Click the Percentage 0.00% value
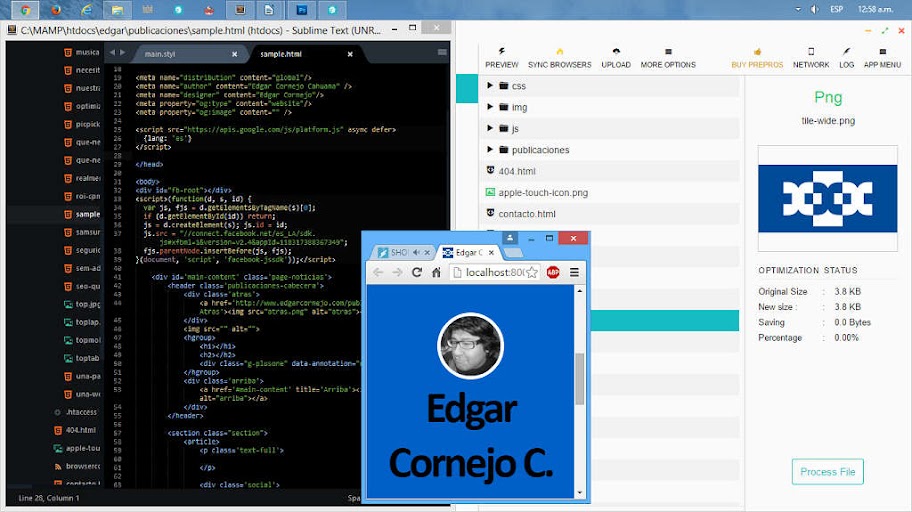The width and height of the screenshot is (912, 512). pyautogui.click(x=846, y=337)
